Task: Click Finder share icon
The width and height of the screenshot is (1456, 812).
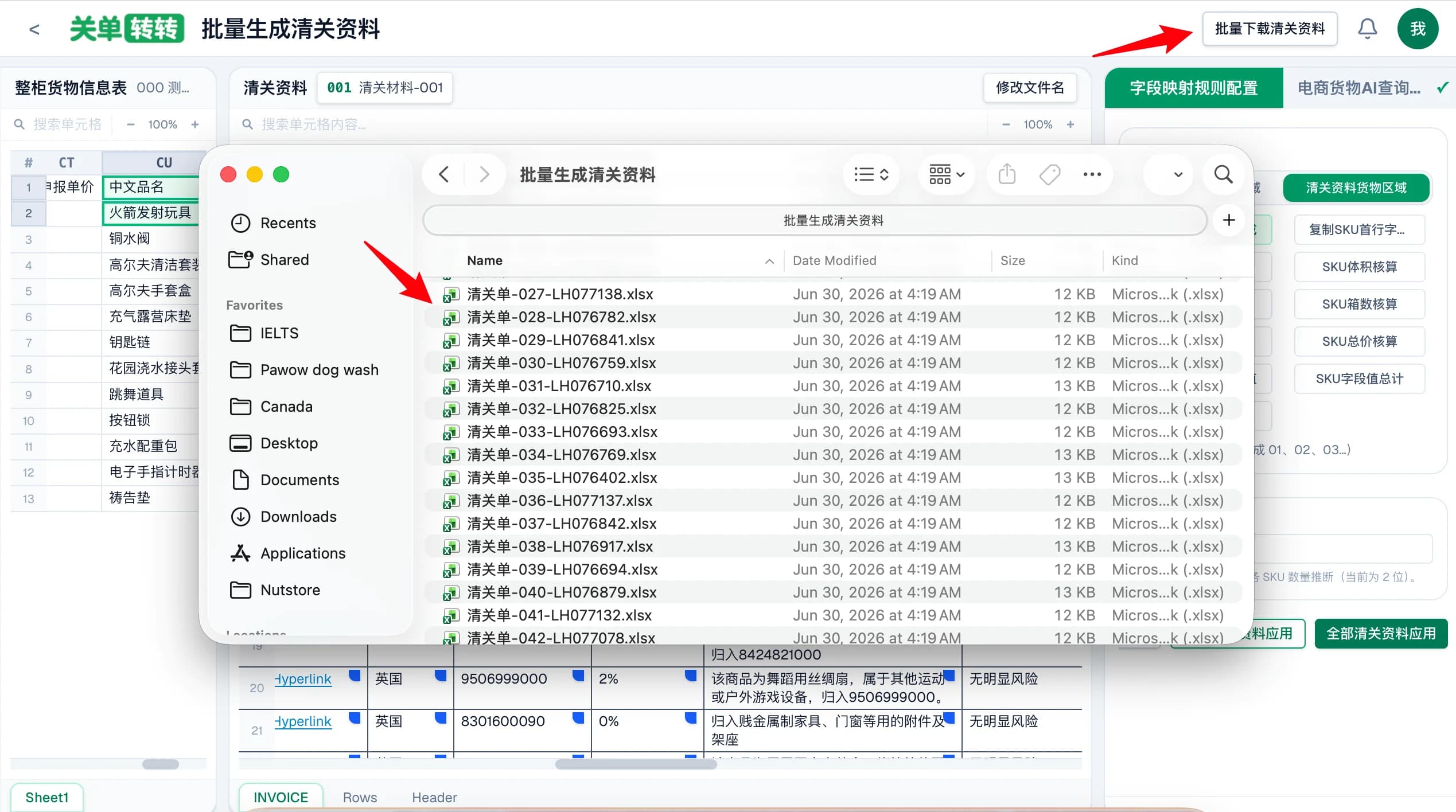Action: click(x=1007, y=174)
